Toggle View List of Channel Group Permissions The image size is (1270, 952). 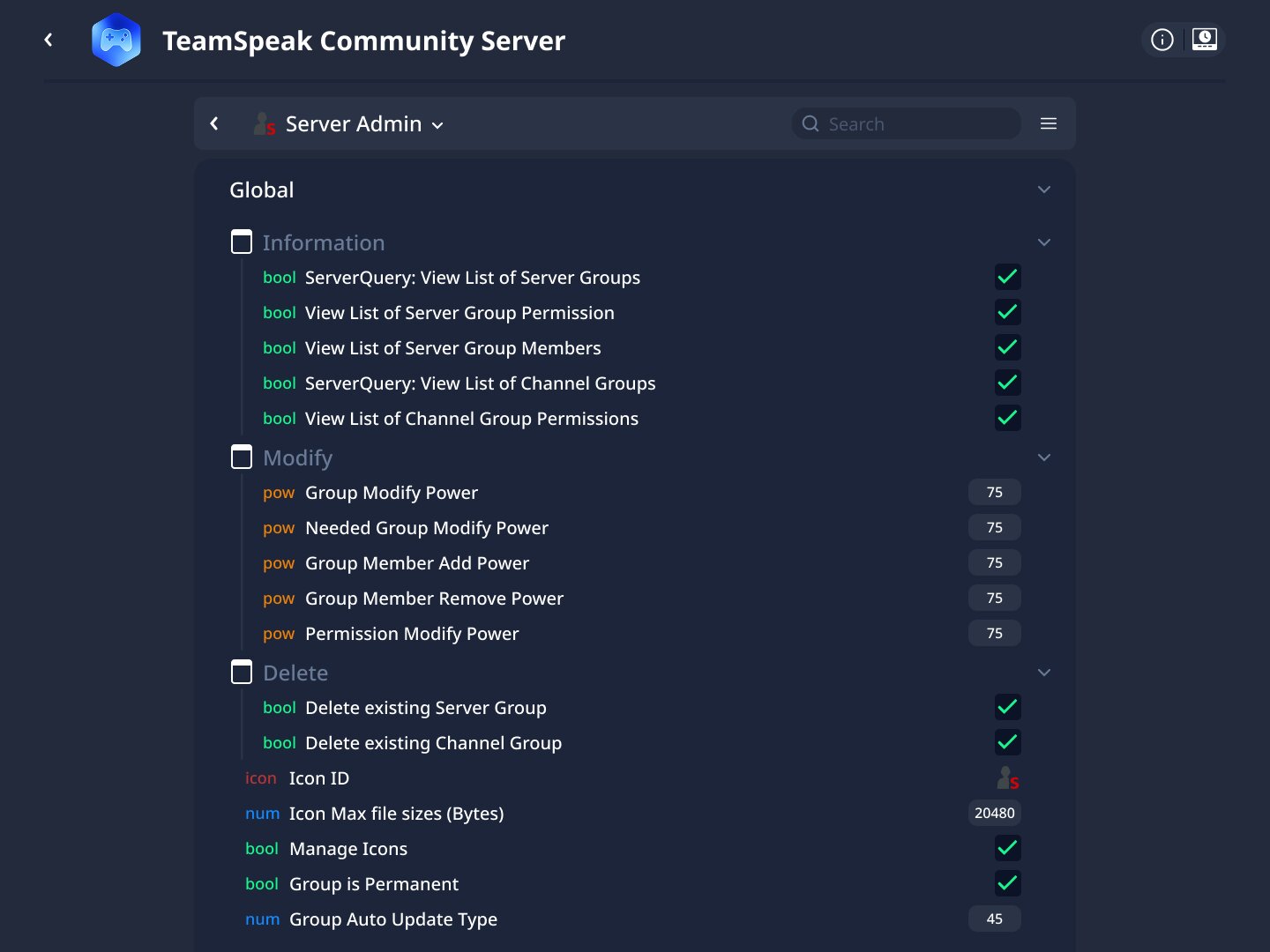1008,418
